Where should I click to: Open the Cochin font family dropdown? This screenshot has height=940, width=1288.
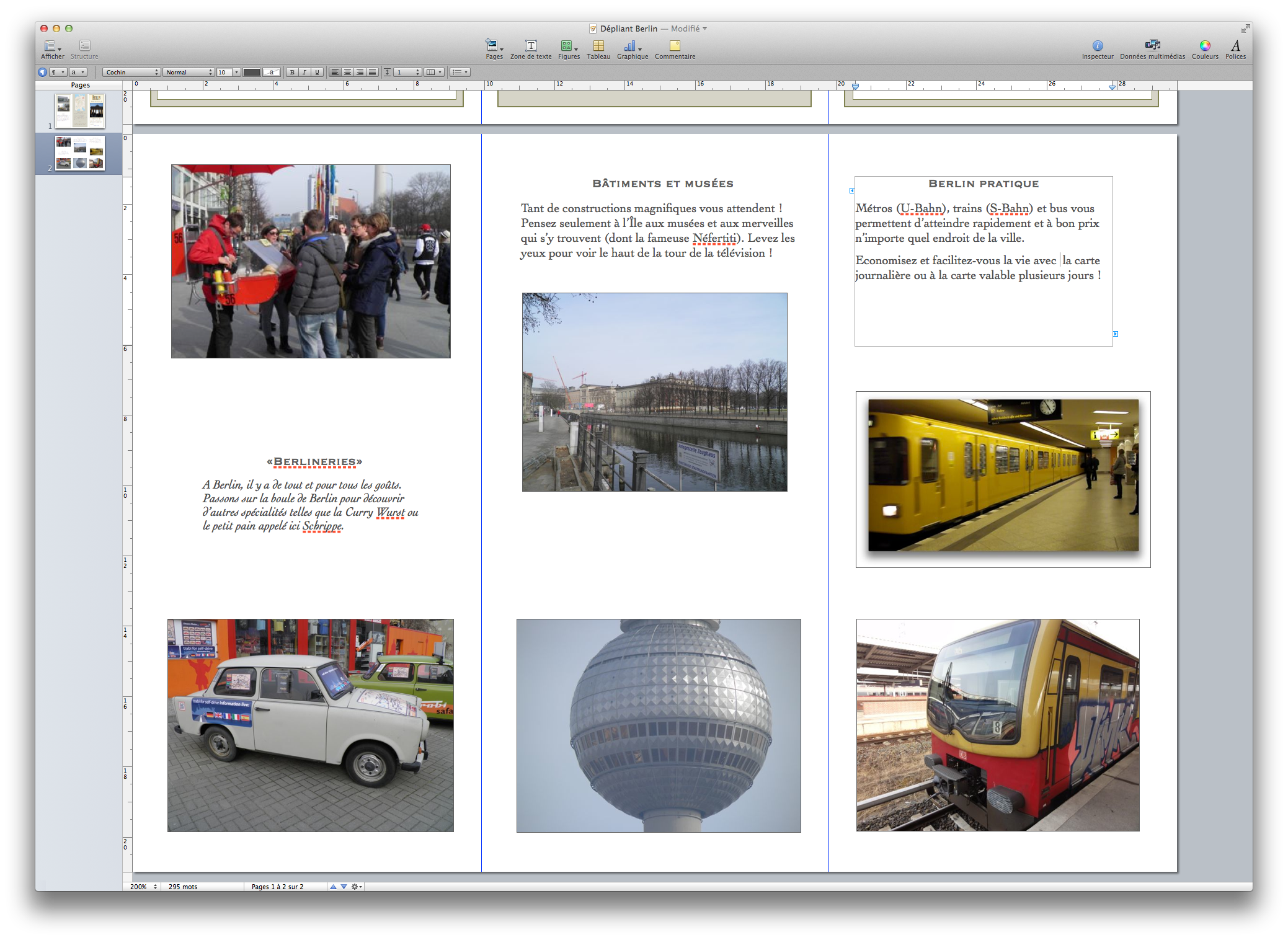coord(131,72)
